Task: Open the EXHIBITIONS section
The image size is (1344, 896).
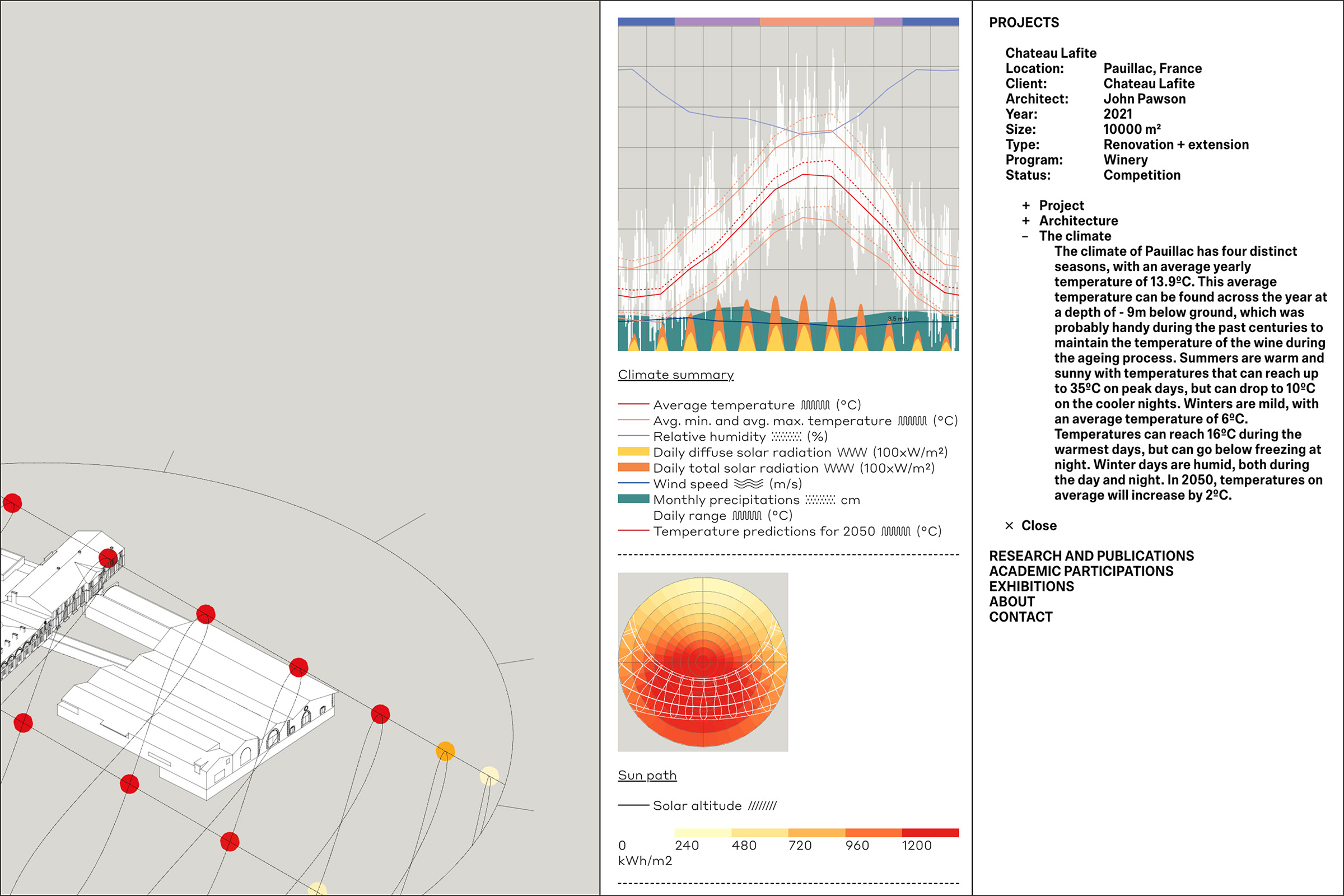Action: (x=1031, y=586)
